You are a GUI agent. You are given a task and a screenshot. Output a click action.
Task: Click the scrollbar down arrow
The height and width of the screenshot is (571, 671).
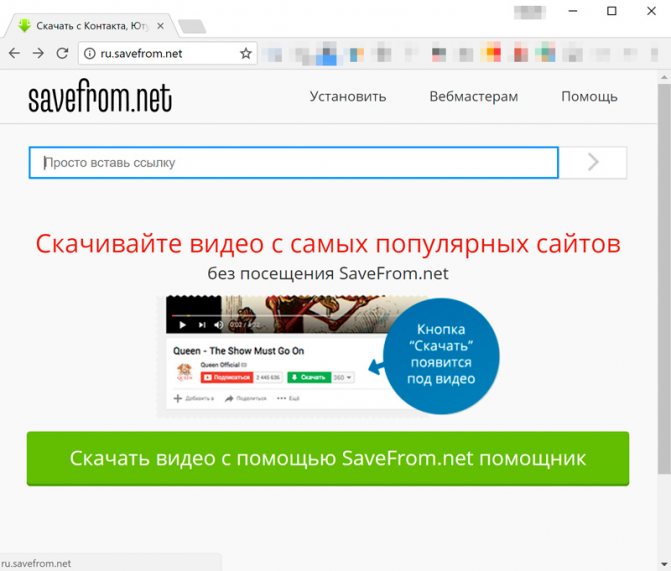(664, 564)
